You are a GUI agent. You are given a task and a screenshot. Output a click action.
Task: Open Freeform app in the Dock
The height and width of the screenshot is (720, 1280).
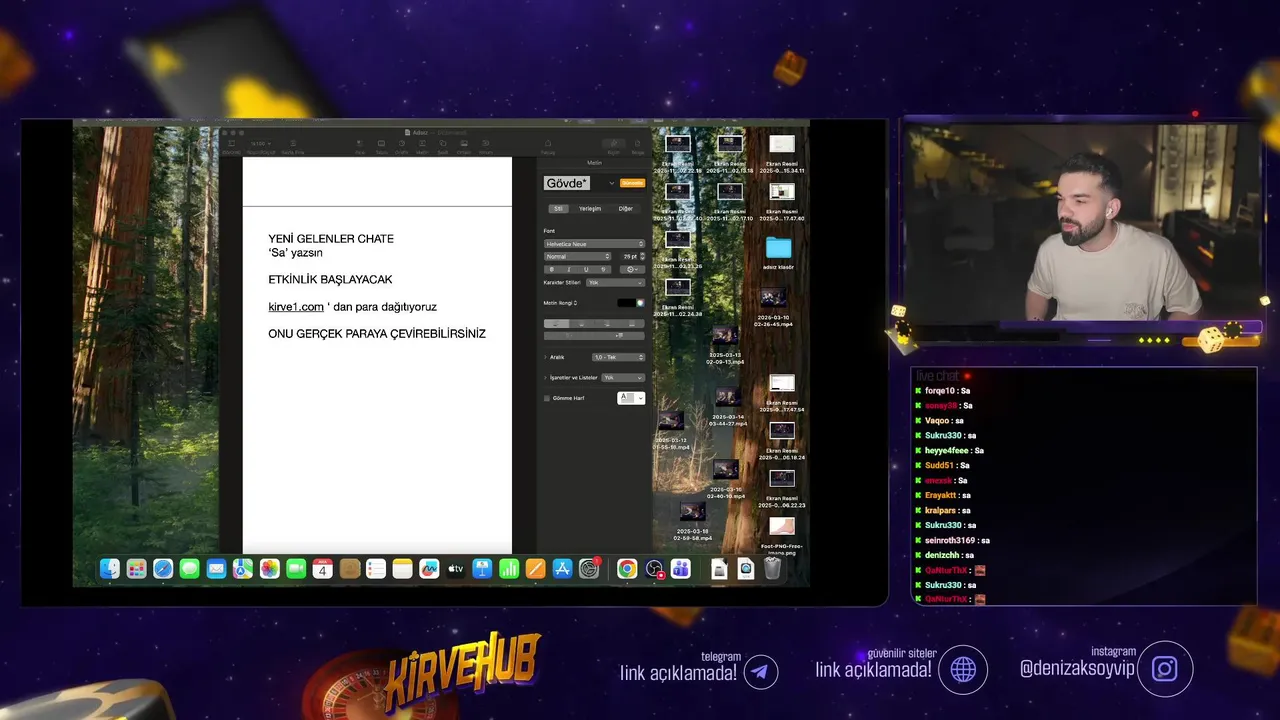pyautogui.click(x=429, y=569)
